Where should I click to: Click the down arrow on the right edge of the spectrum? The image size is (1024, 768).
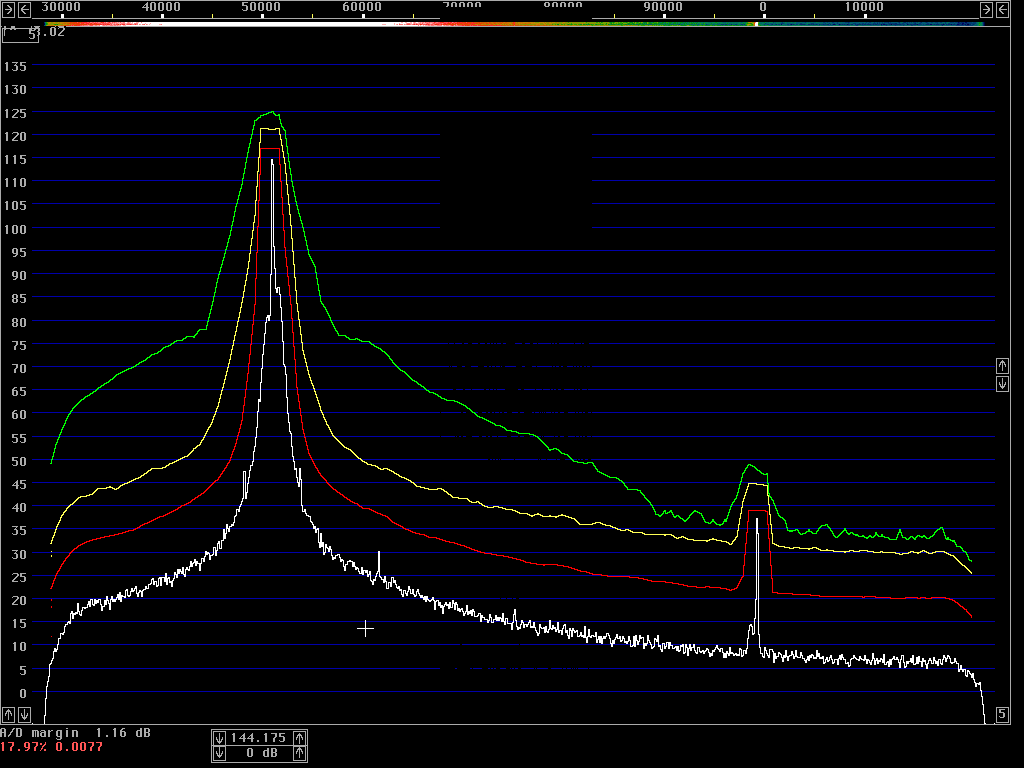pos(1002,383)
